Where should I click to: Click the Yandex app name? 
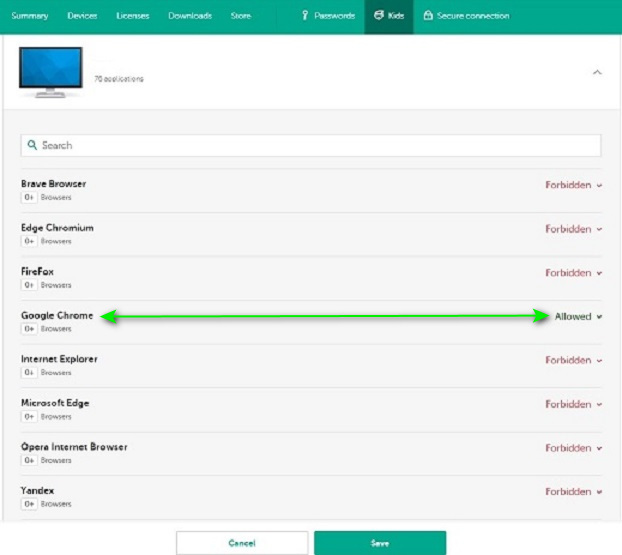37,491
